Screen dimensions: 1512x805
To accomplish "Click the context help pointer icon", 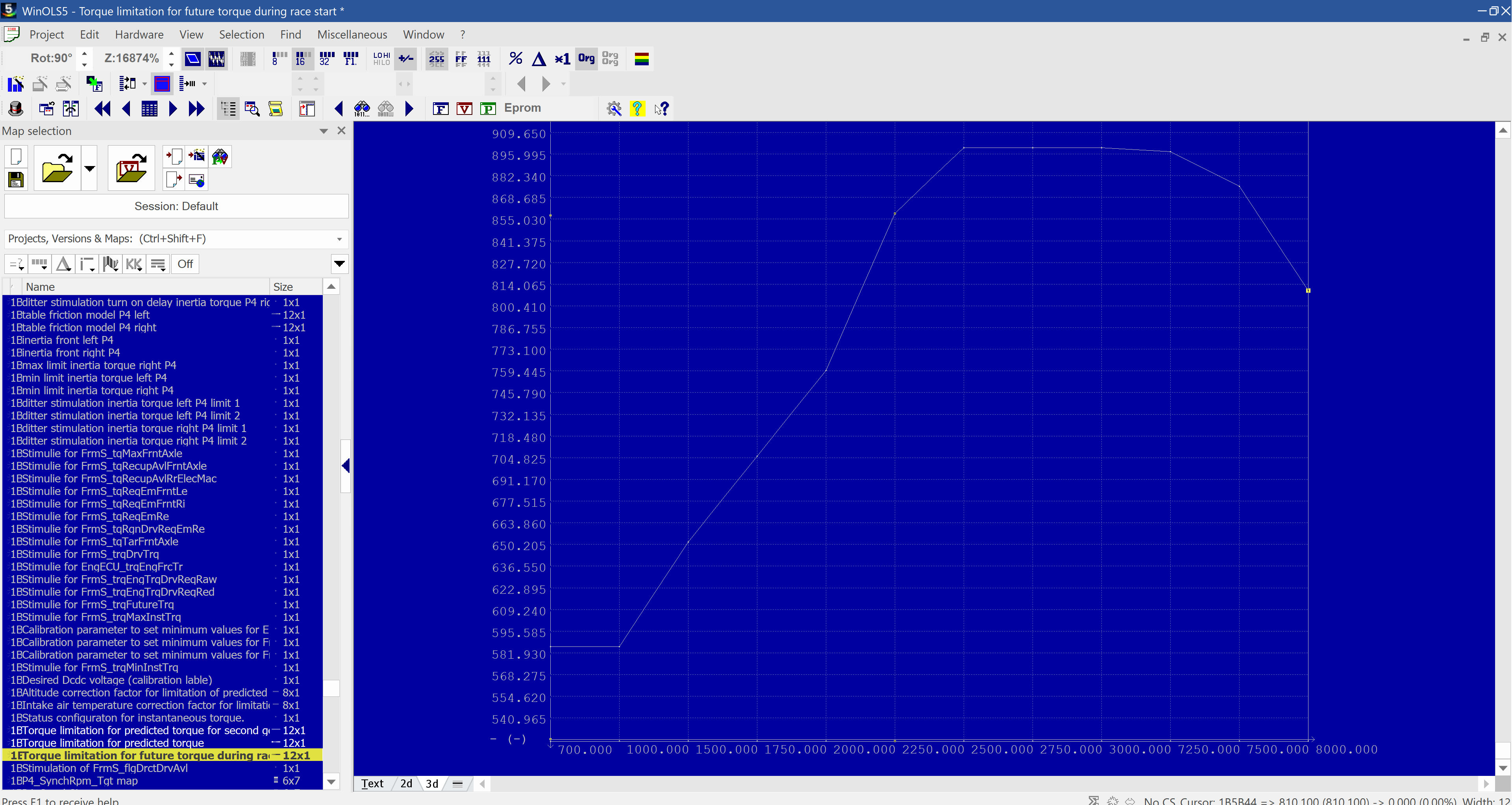I will click(661, 109).
